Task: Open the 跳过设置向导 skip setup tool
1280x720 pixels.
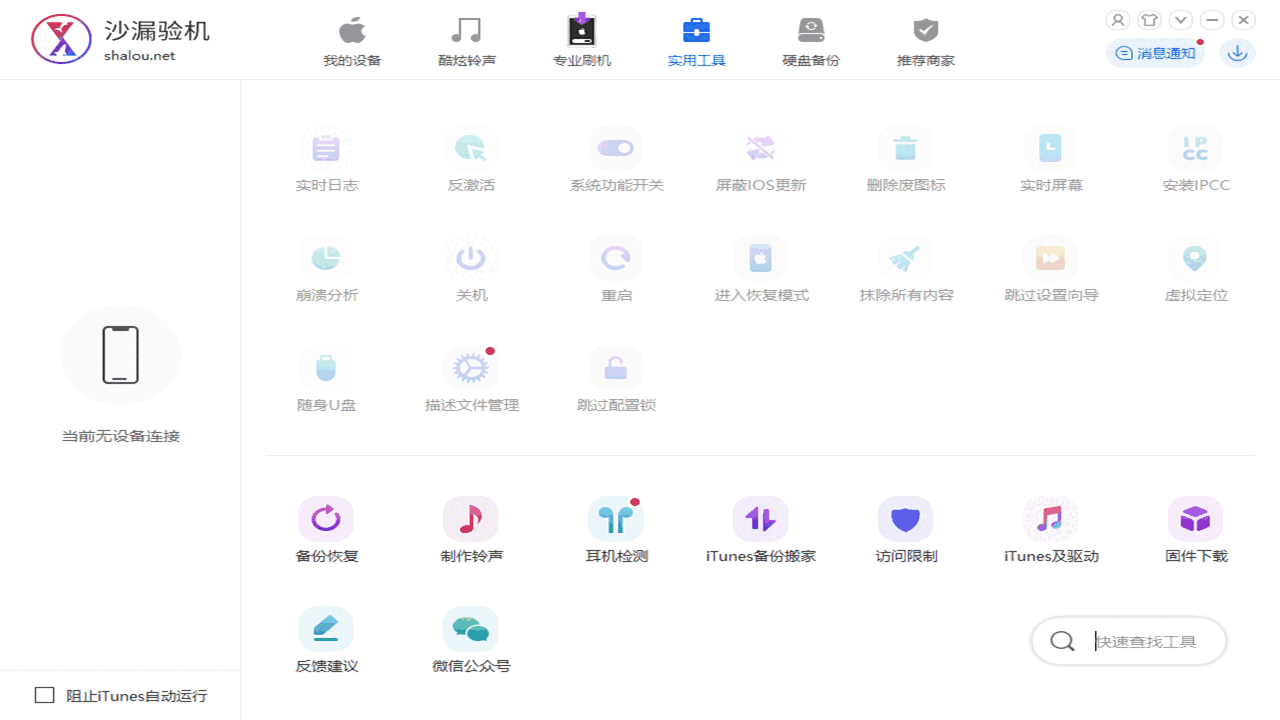Action: [1051, 269]
